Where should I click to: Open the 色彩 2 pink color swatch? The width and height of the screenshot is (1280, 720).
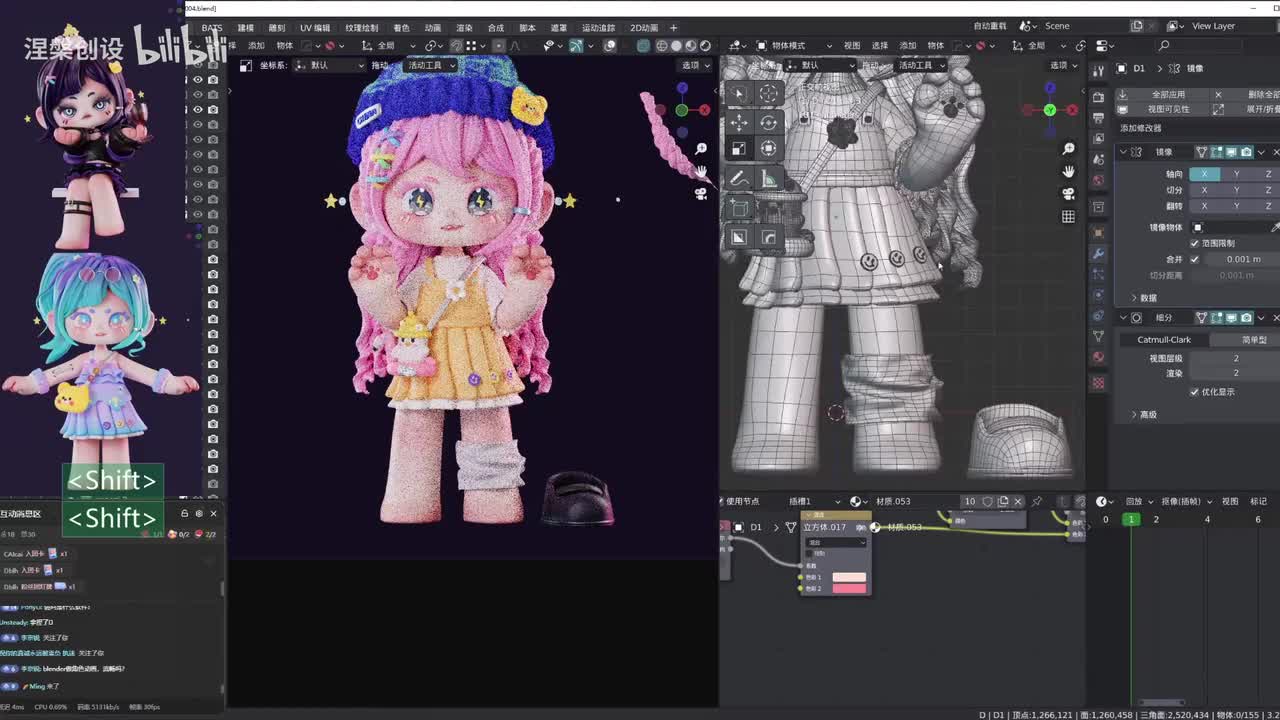pos(849,588)
